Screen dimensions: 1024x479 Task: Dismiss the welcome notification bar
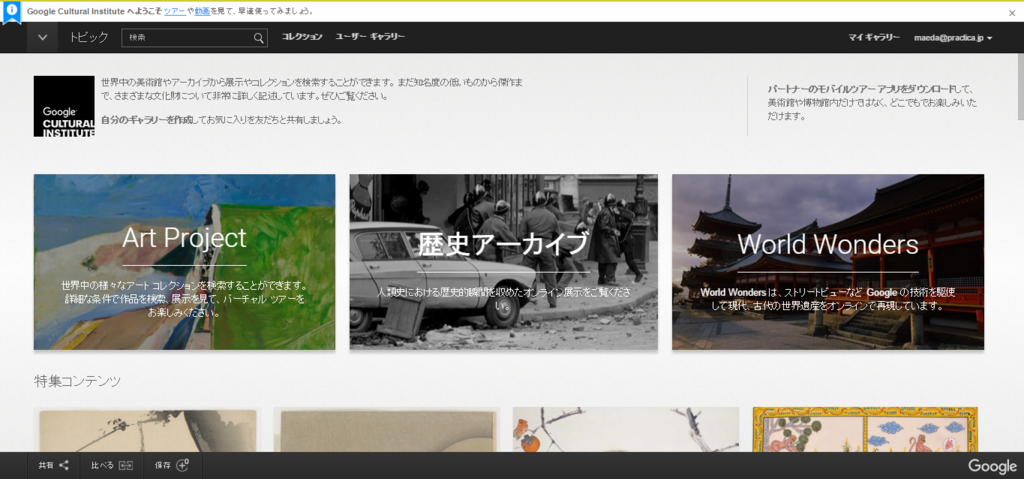[x=1012, y=12]
